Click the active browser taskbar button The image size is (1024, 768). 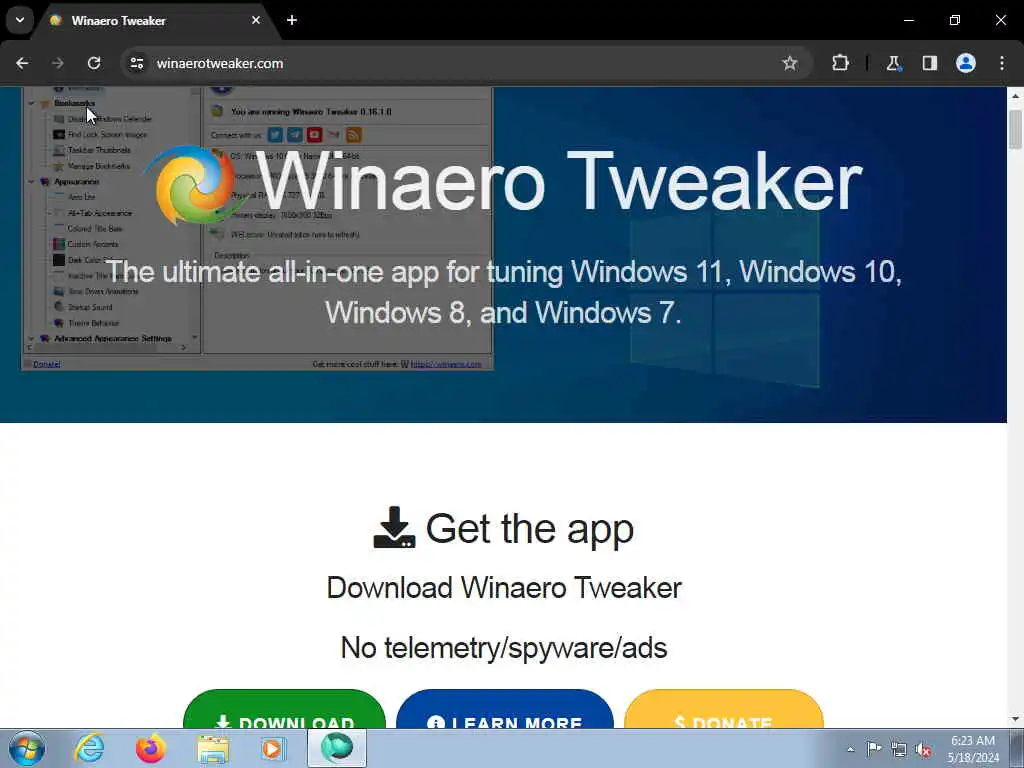coord(337,748)
